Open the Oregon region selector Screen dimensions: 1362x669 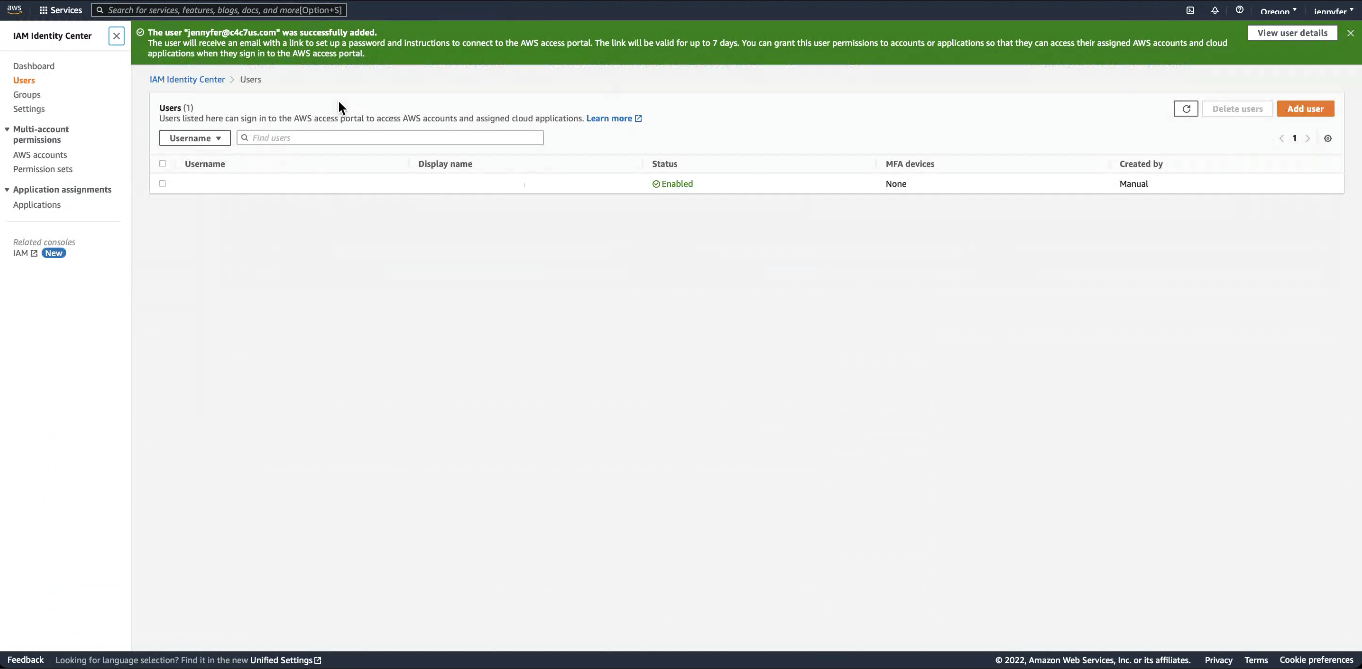1278,11
